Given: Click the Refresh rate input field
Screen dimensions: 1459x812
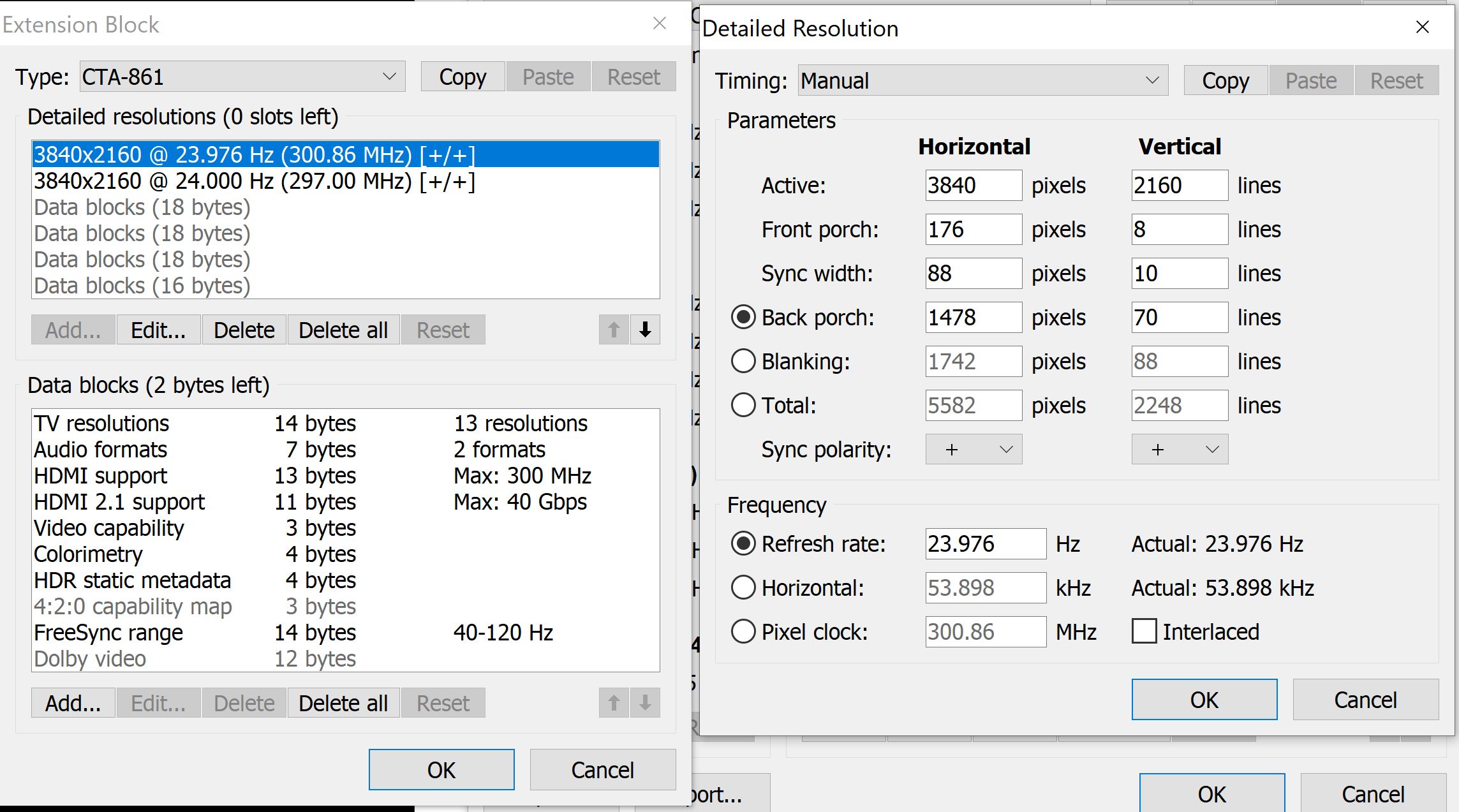Looking at the screenshot, I should 985,543.
